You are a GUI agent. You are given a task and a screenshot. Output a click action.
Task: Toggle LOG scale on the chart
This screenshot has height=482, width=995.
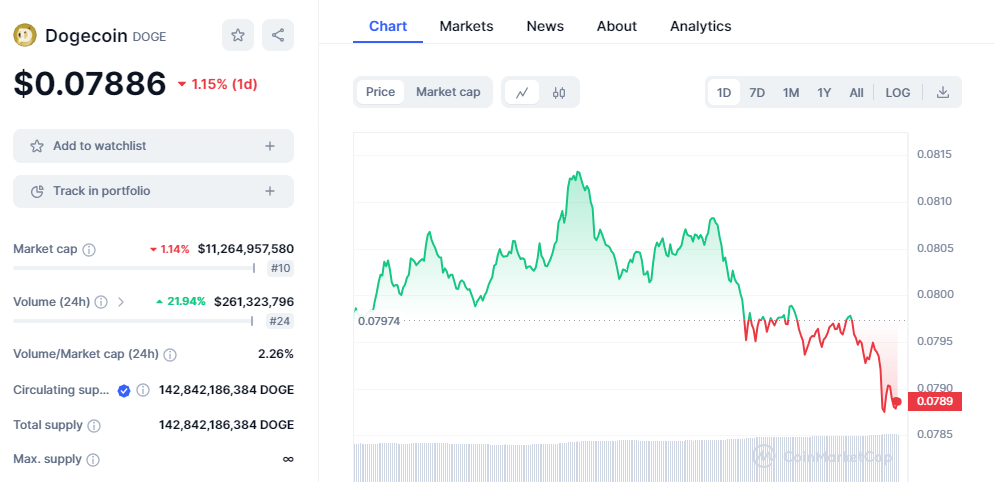coord(897,93)
